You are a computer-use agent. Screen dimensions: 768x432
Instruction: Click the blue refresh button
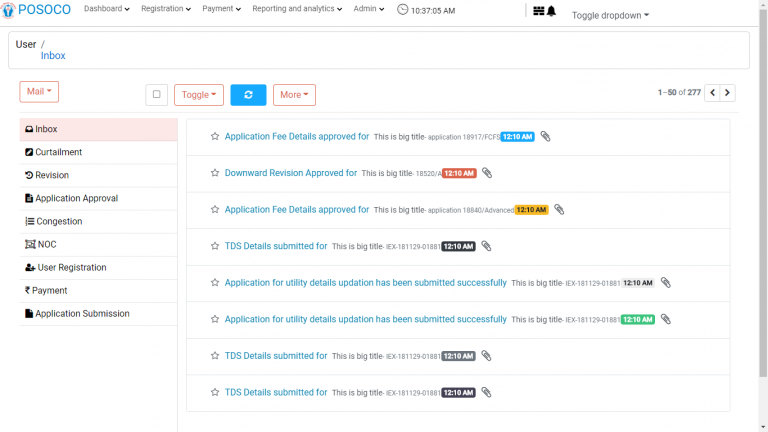(248, 94)
